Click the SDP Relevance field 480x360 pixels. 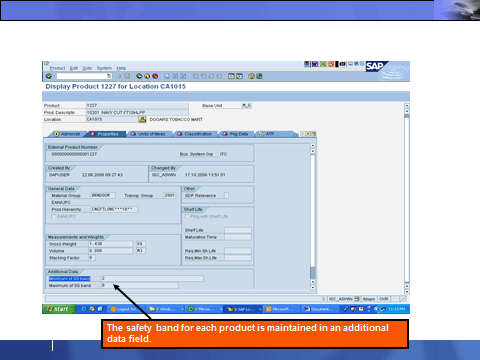pos(226,196)
